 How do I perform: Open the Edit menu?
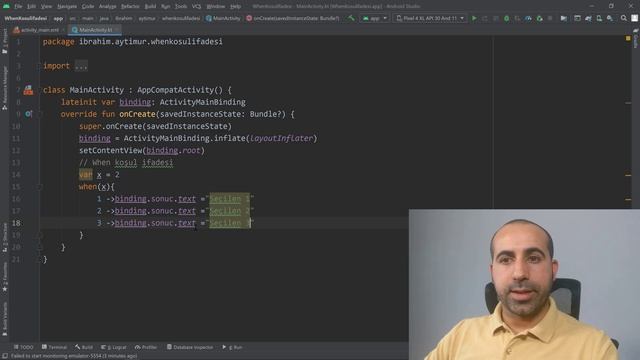click(31, 7)
